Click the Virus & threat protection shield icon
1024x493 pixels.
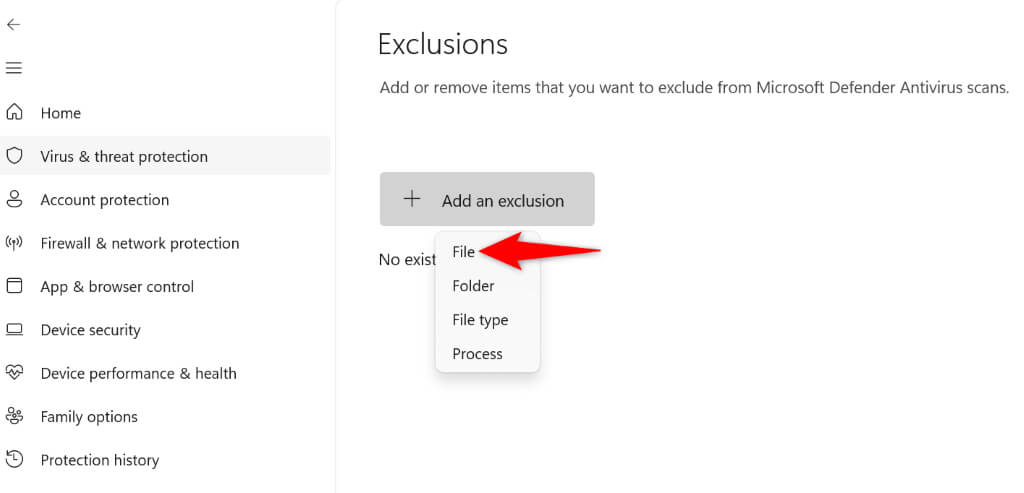coord(14,156)
